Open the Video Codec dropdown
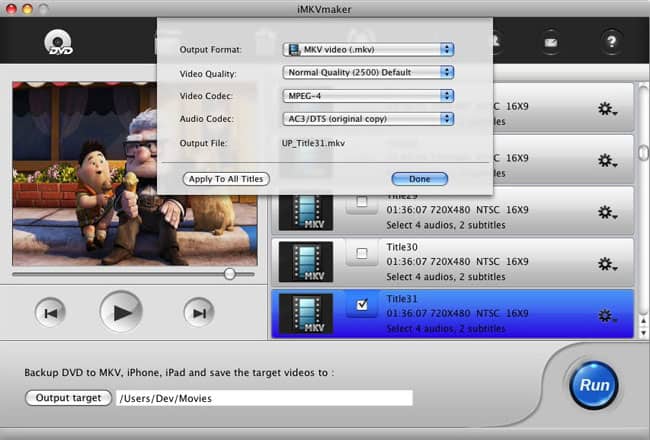 tap(368, 96)
